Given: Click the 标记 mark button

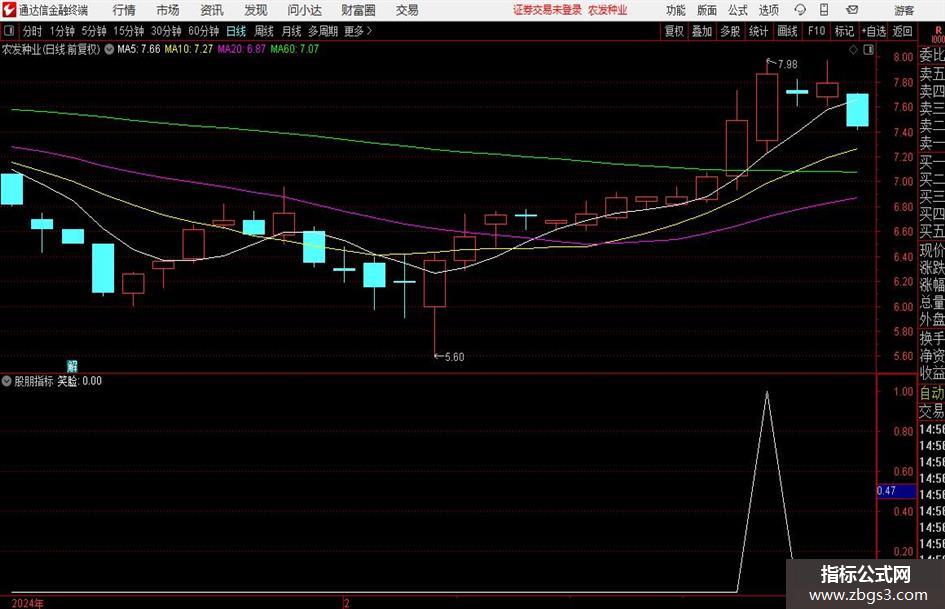Looking at the screenshot, I should point(844,31).
